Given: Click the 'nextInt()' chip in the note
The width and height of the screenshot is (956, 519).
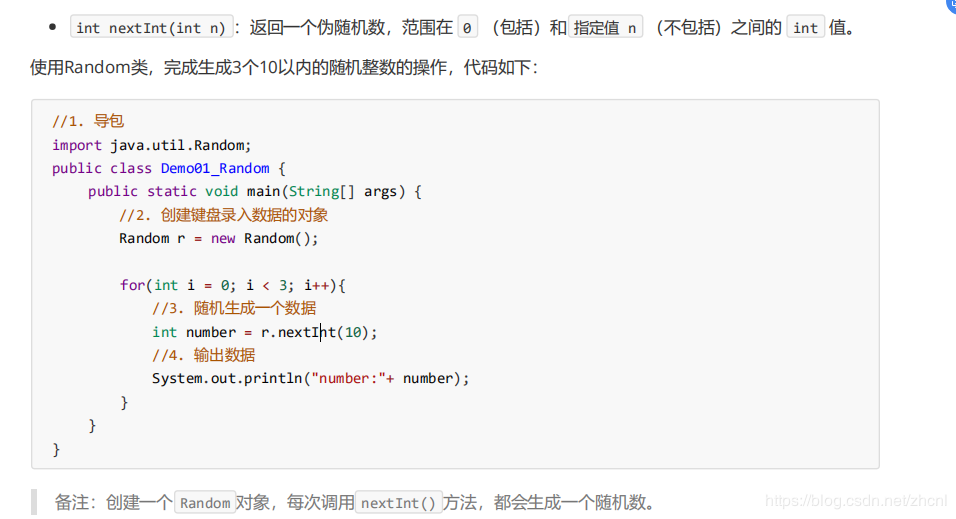Looking at the screenshot, I should [398, 503].
